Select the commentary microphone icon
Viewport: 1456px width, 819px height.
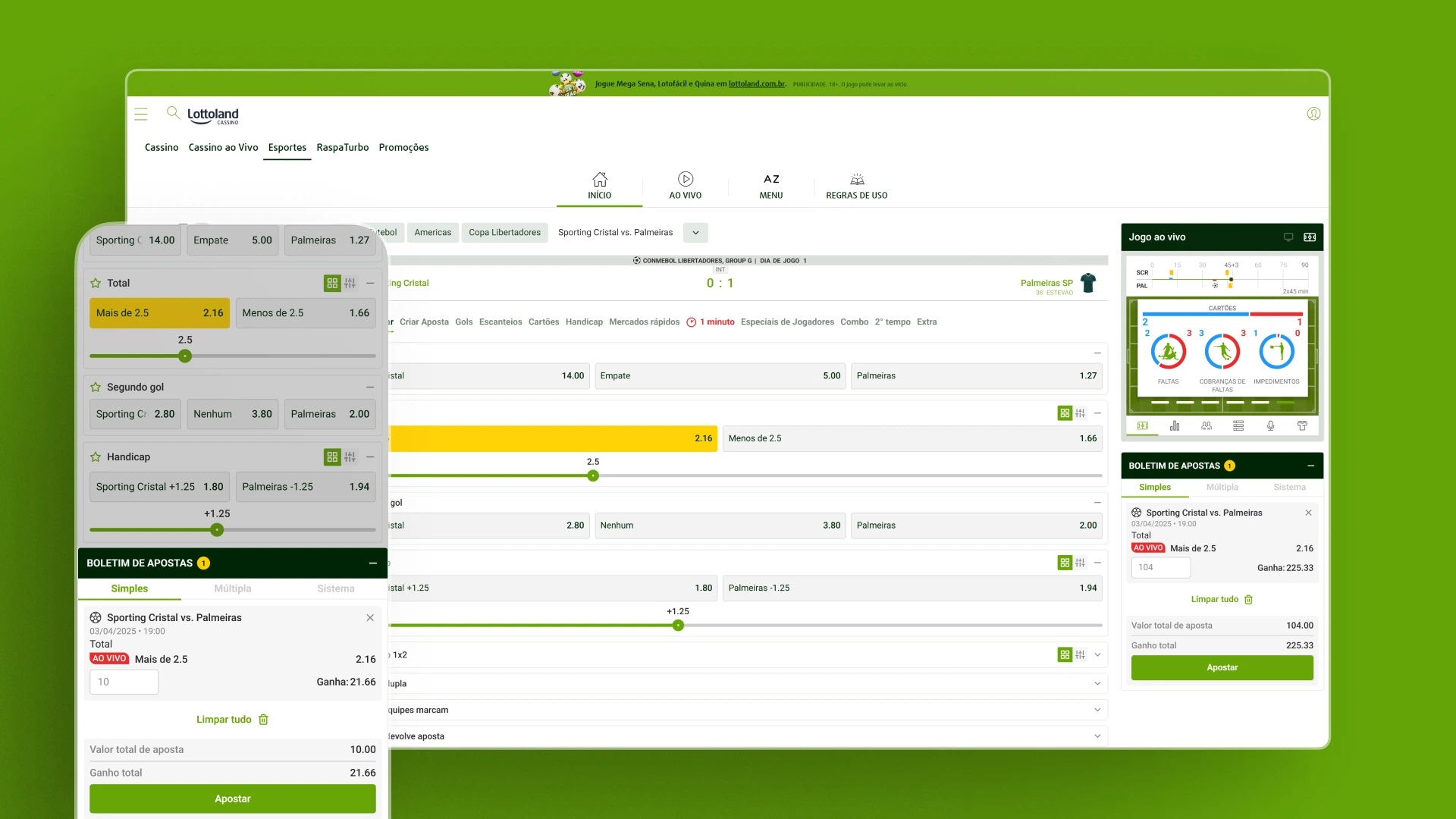coord(1270,426)
